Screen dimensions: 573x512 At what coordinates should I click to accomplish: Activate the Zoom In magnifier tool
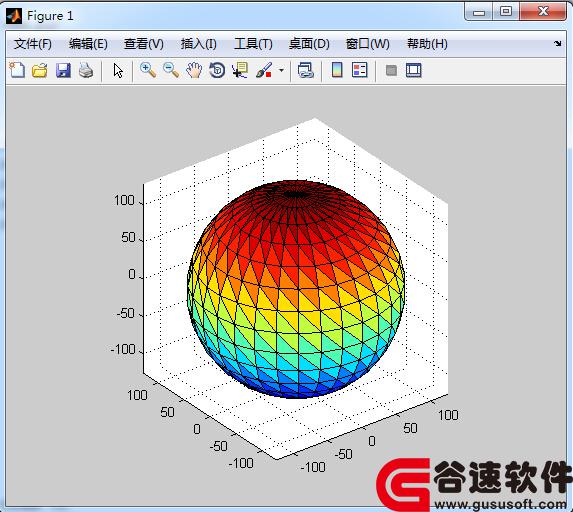click(148, 70)
